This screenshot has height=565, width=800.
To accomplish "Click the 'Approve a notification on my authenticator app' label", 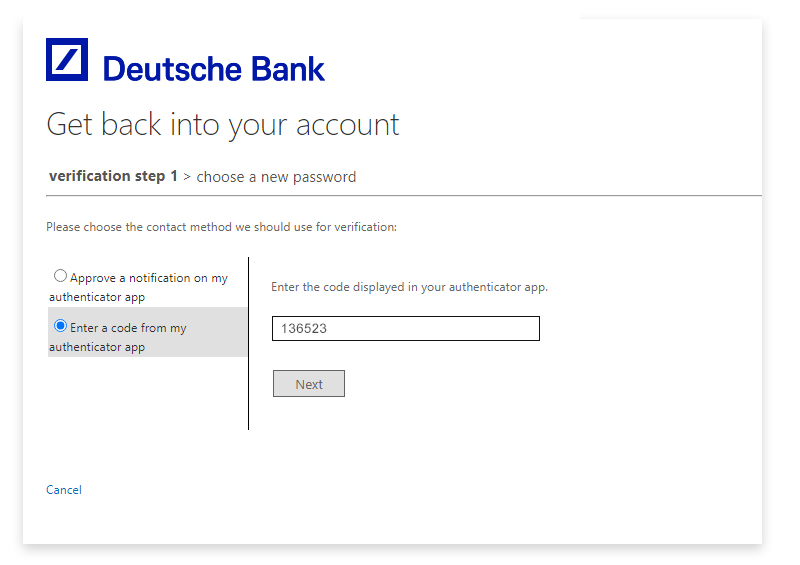I will point(148,279).
